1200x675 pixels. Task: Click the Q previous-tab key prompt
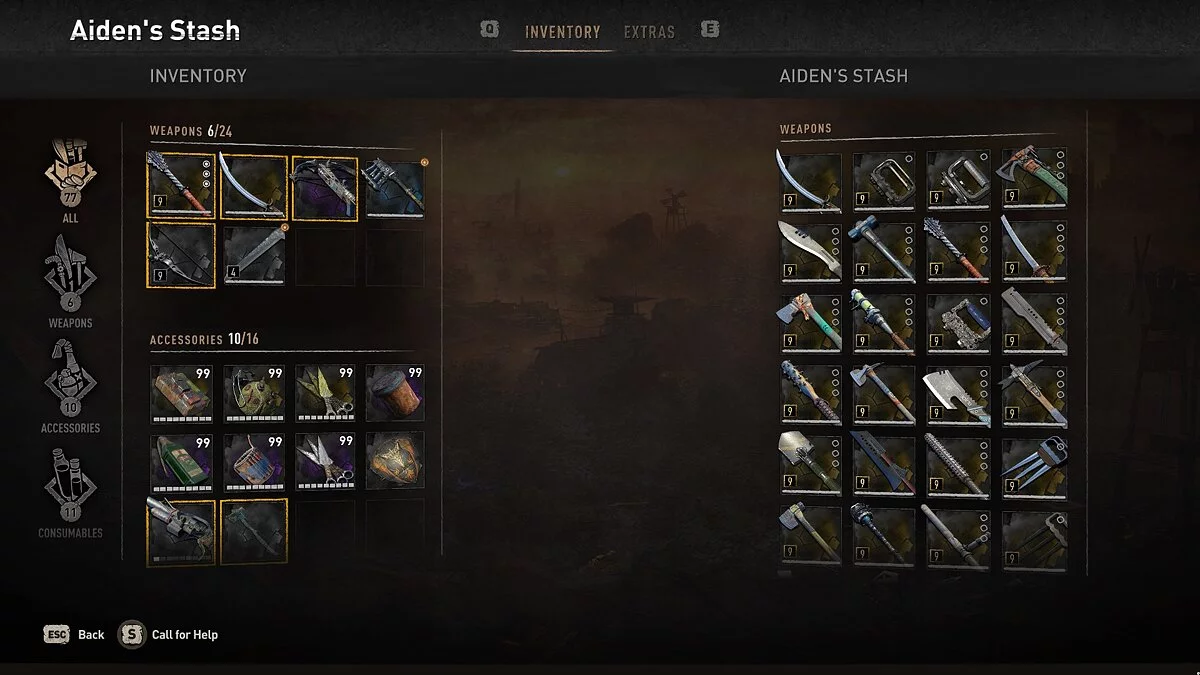489,30
